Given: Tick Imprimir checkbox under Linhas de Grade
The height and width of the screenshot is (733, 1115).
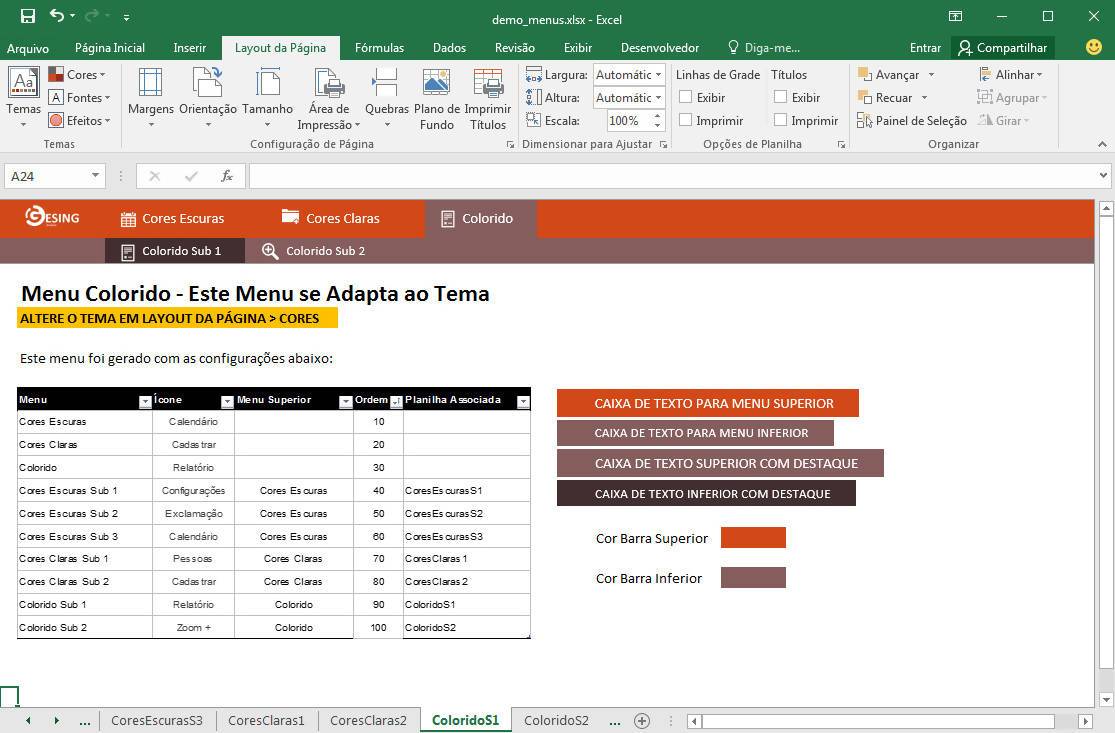Looking at the screenshot, I should [x=686, y=120].
